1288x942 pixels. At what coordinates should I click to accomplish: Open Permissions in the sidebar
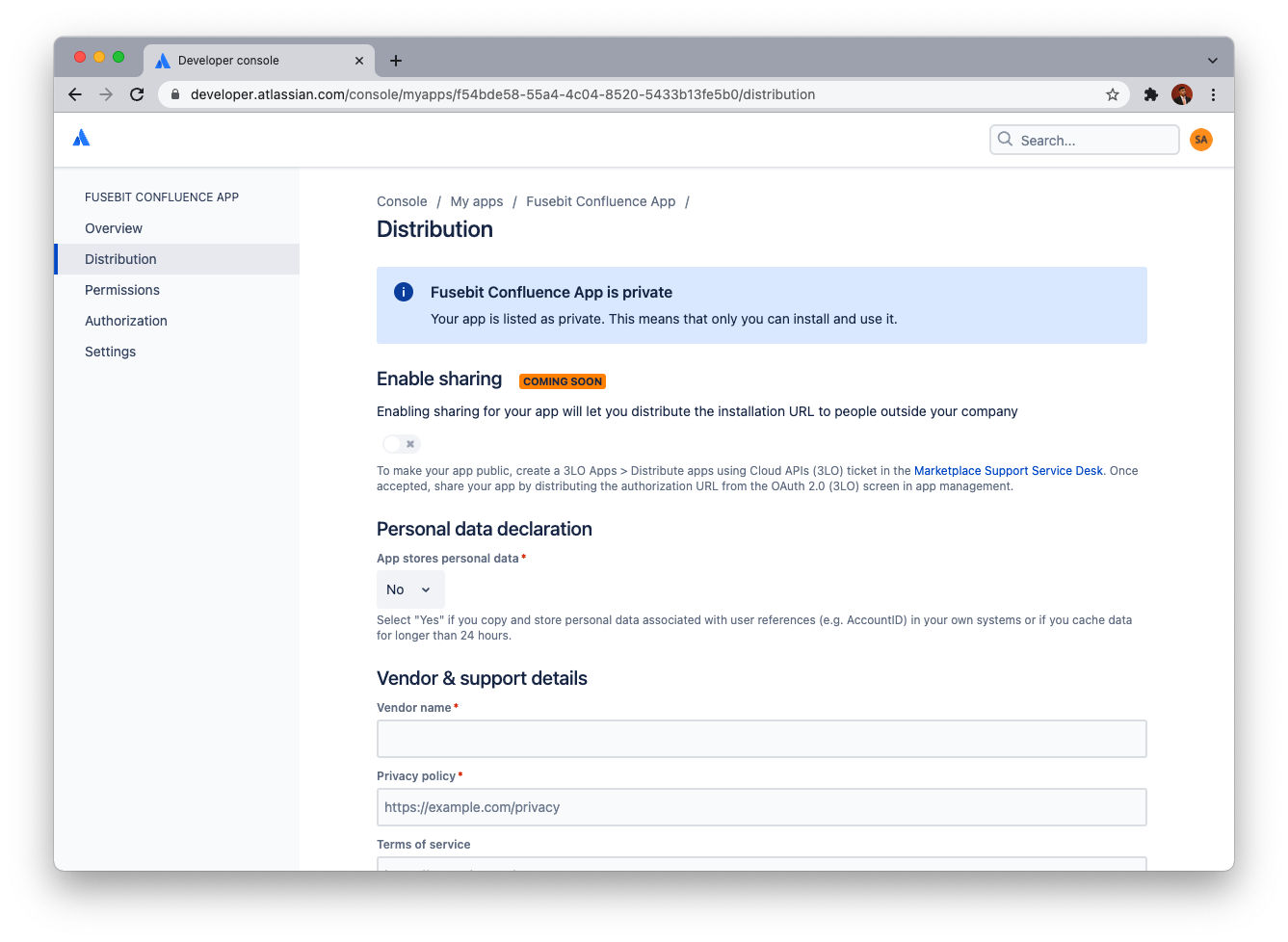[x=177, y=290]
